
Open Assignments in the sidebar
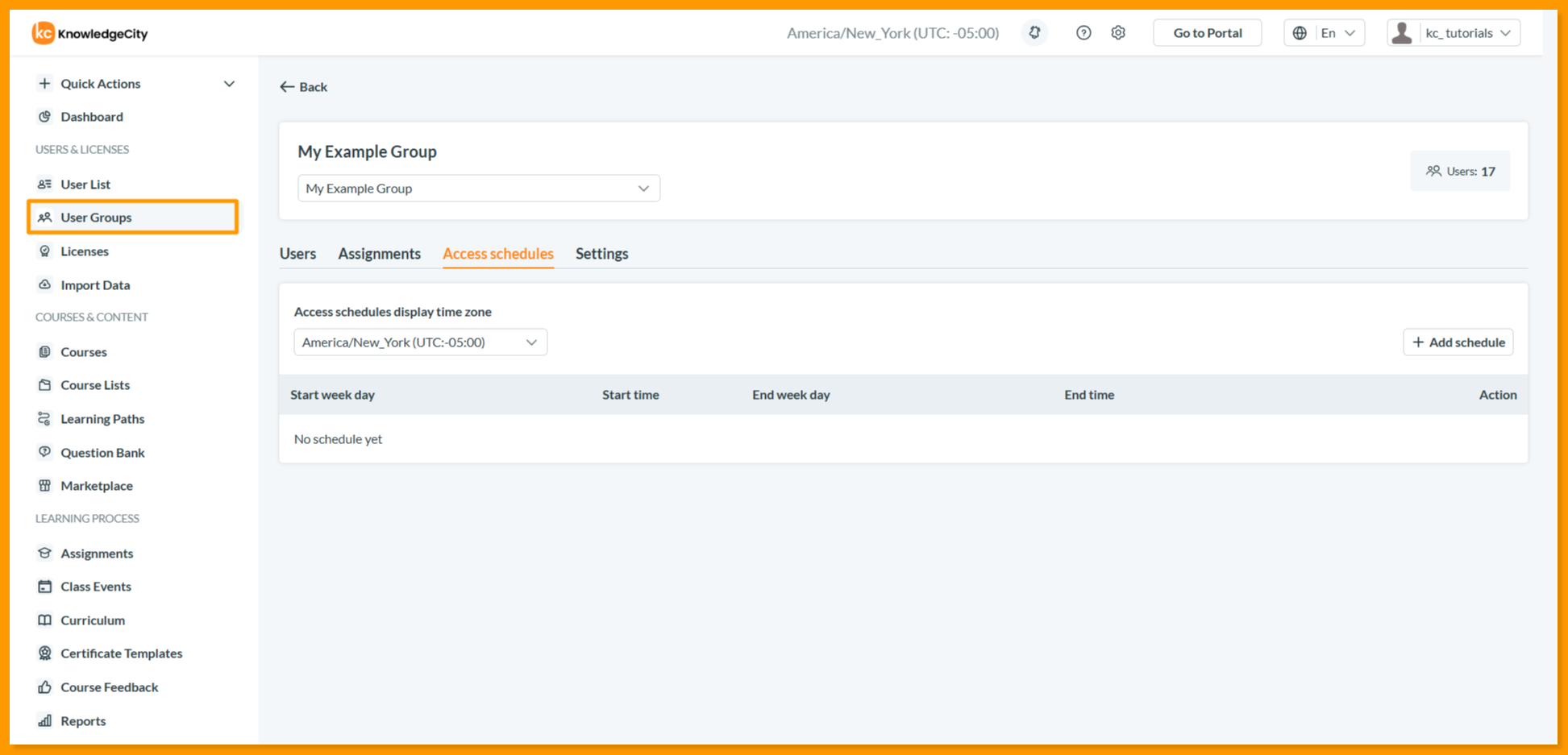(97, 553)
